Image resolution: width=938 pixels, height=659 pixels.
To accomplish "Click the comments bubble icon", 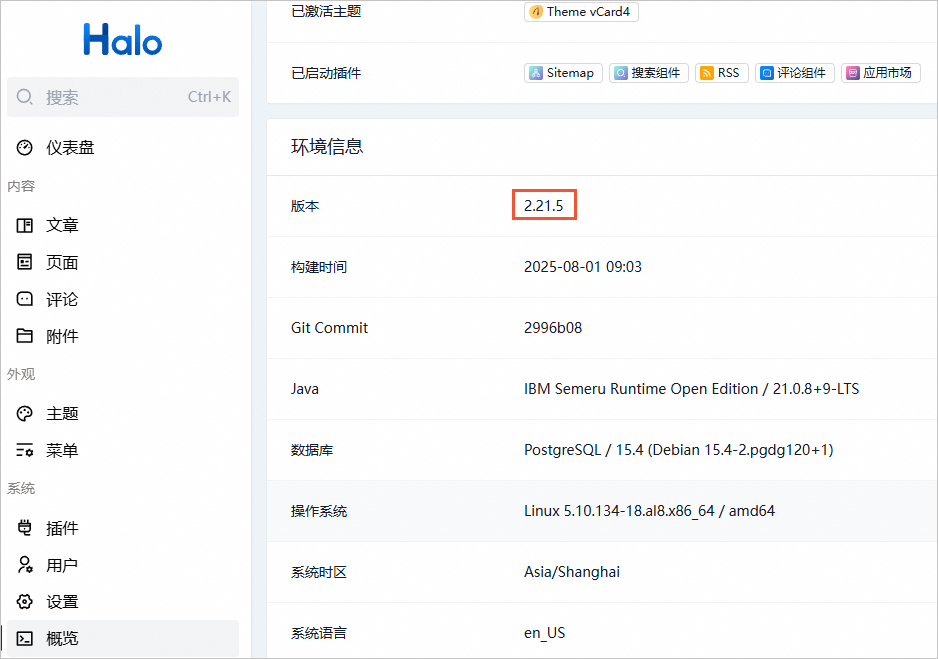I will (25, 300).
